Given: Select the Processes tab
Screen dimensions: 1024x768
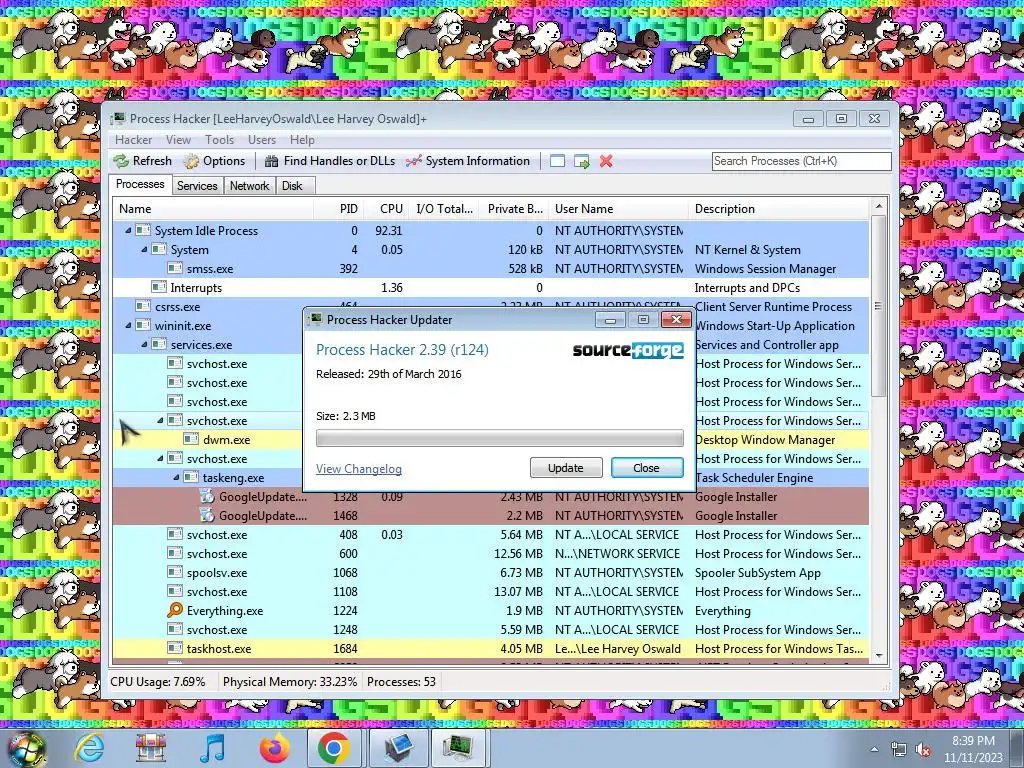Looking at the screenshot, I should click(x=140, y=184).
